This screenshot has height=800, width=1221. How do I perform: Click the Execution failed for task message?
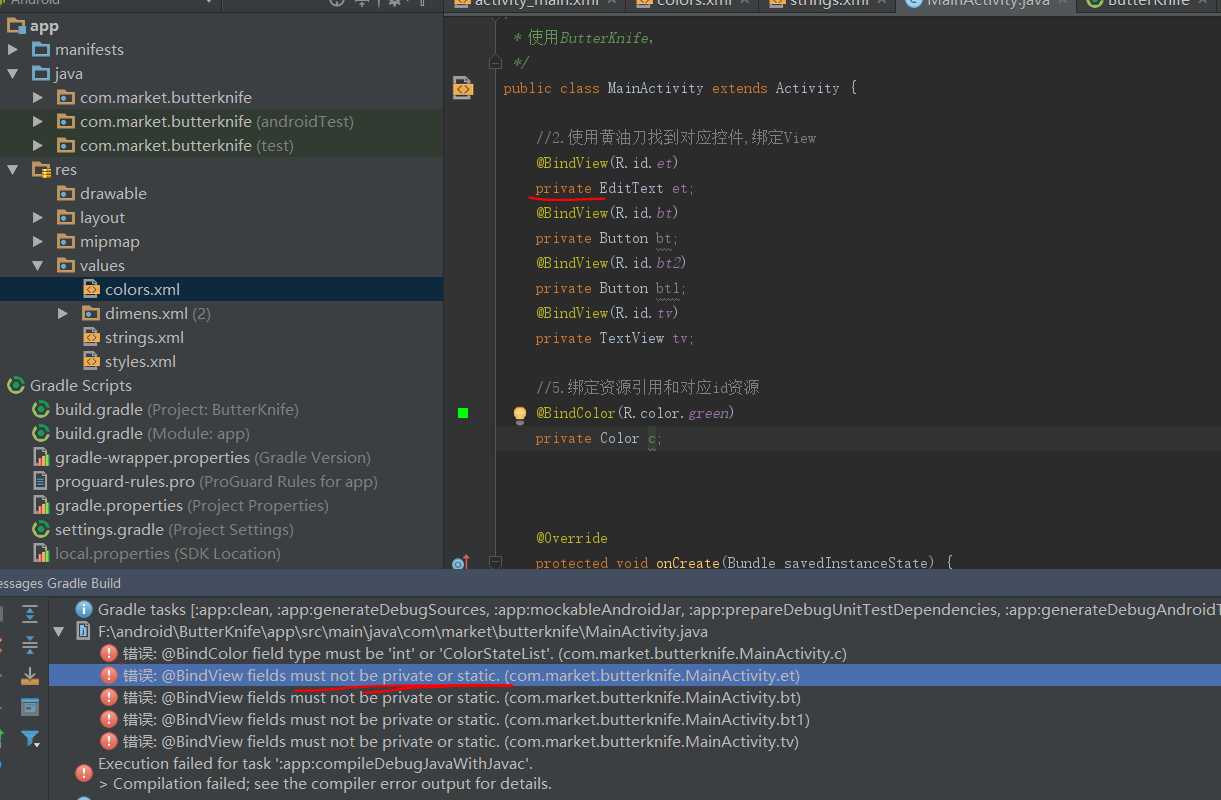[315, 763]
